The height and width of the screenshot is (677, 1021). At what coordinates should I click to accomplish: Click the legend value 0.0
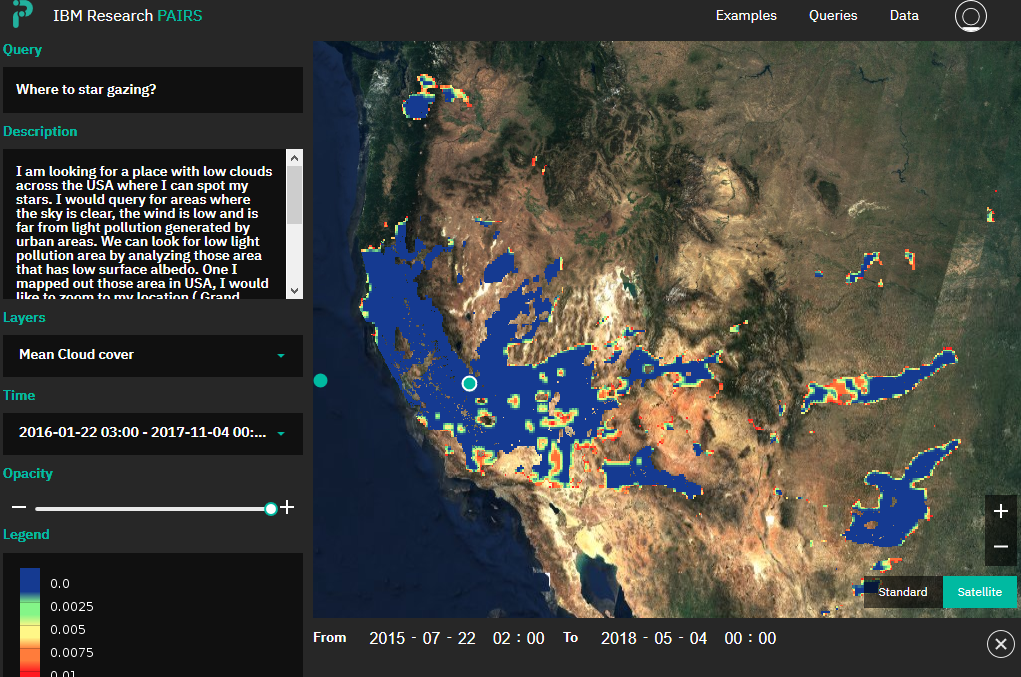[60, 584]
